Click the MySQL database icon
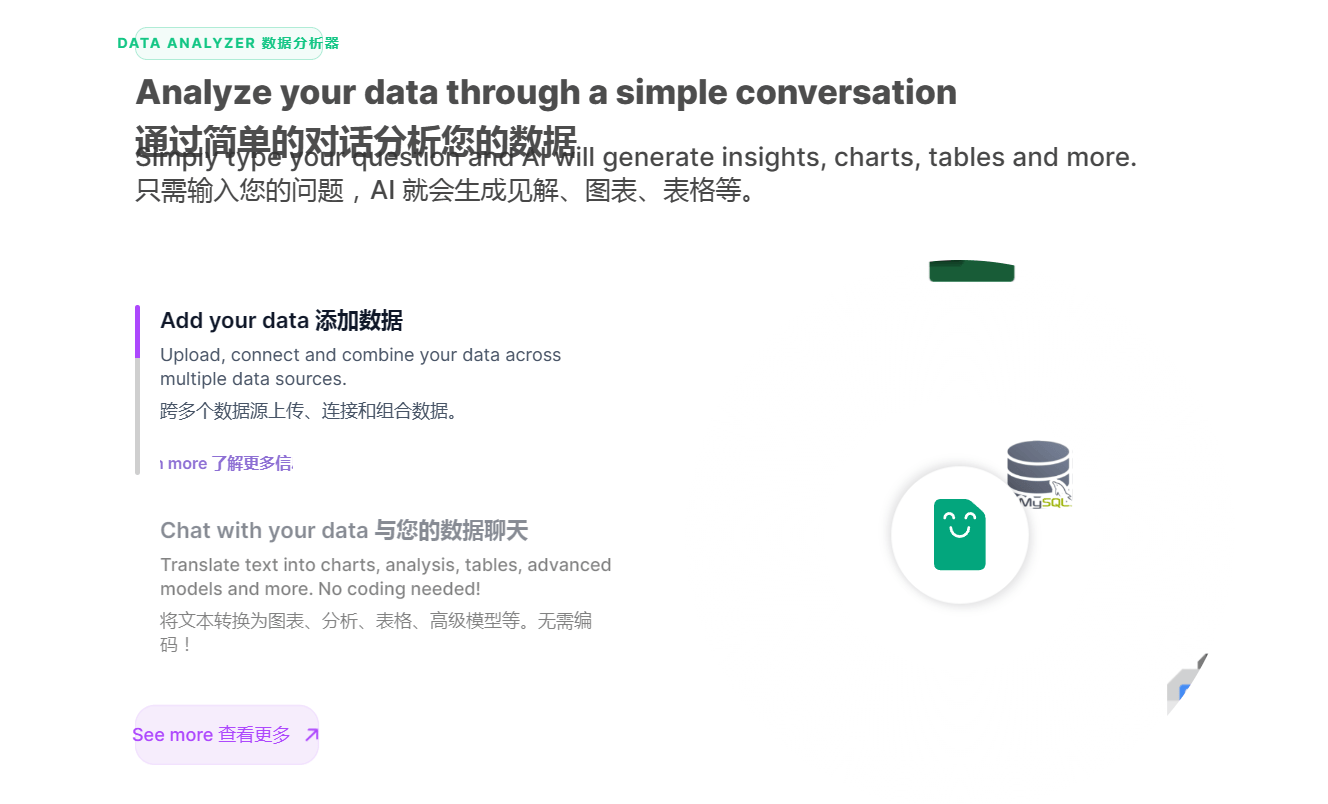The height and width of the screenshot is (804, 1328). (1038, 473)
